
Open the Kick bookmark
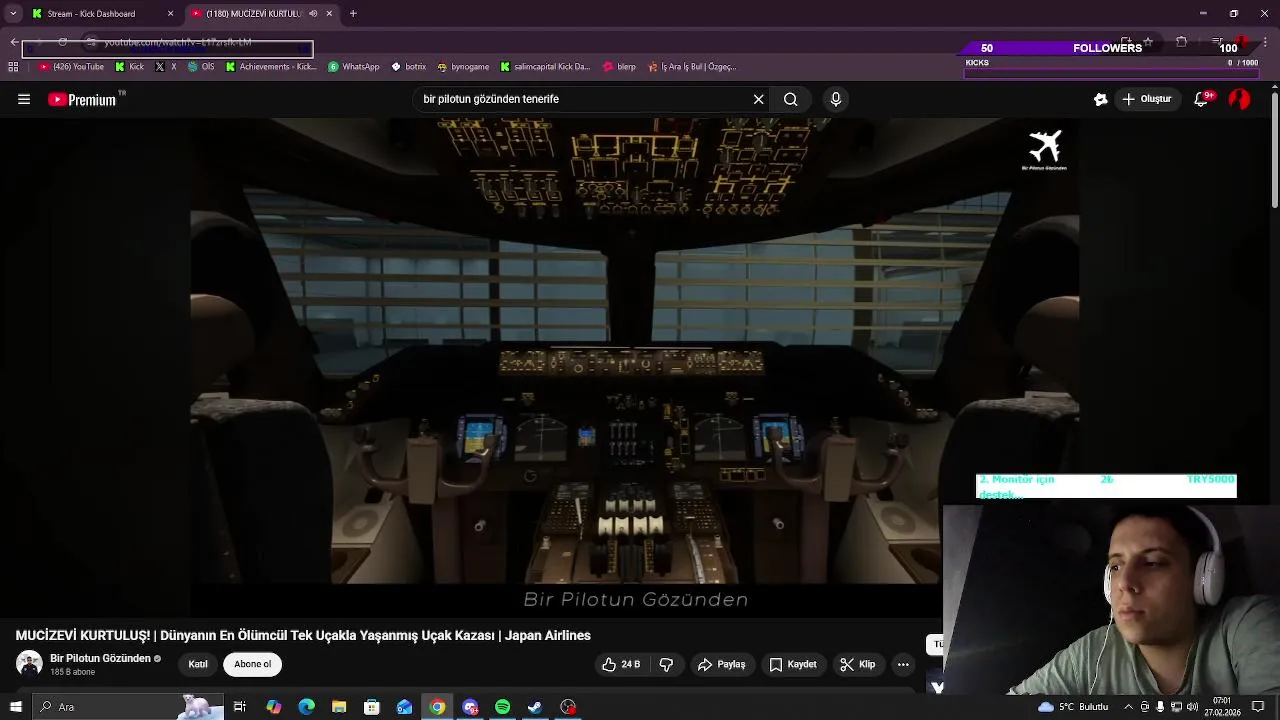click(x=130, y=67)
